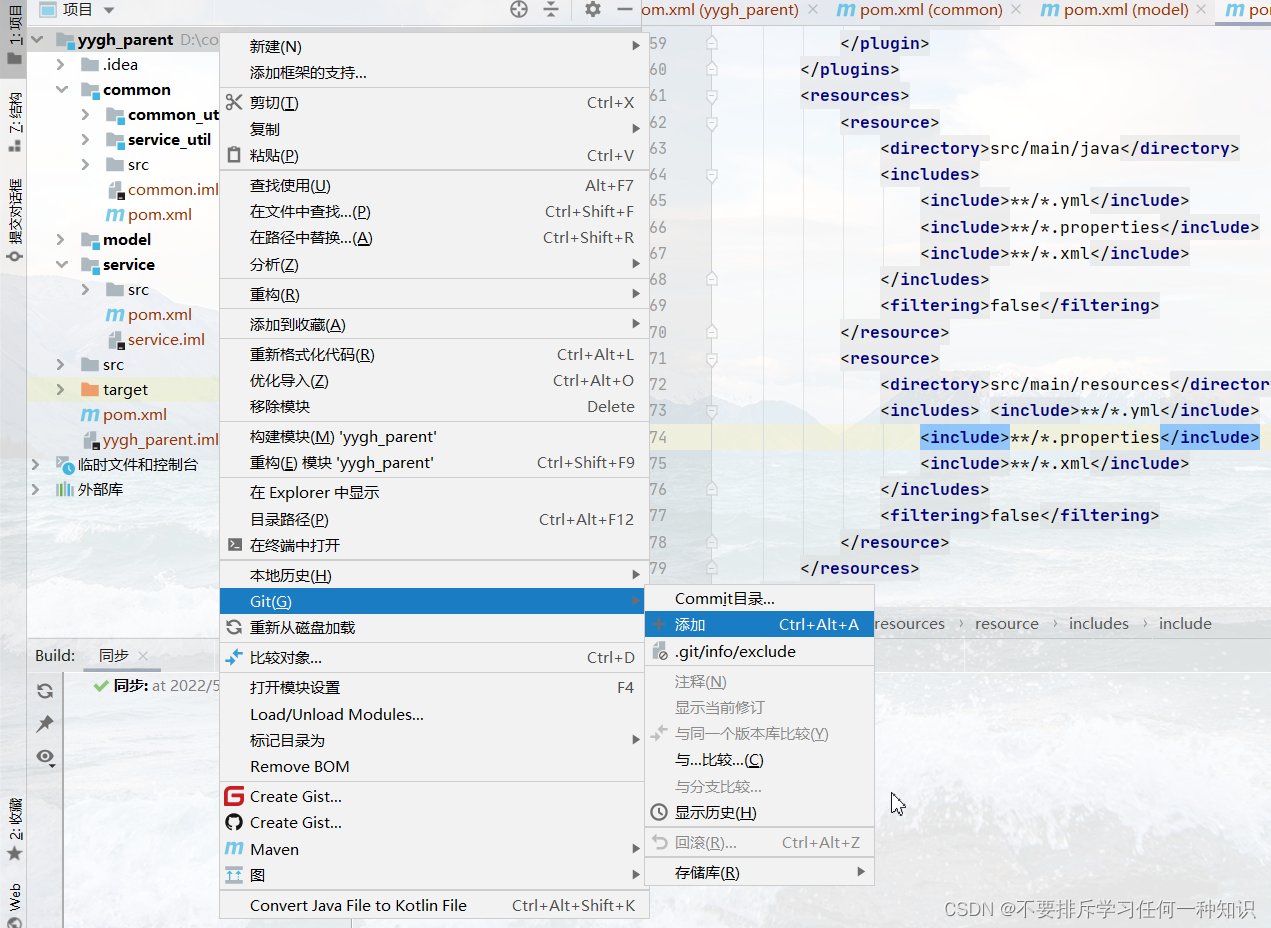Expand the target folder
The width and height of the screenshot is (1271, 928).
[61, 390]
